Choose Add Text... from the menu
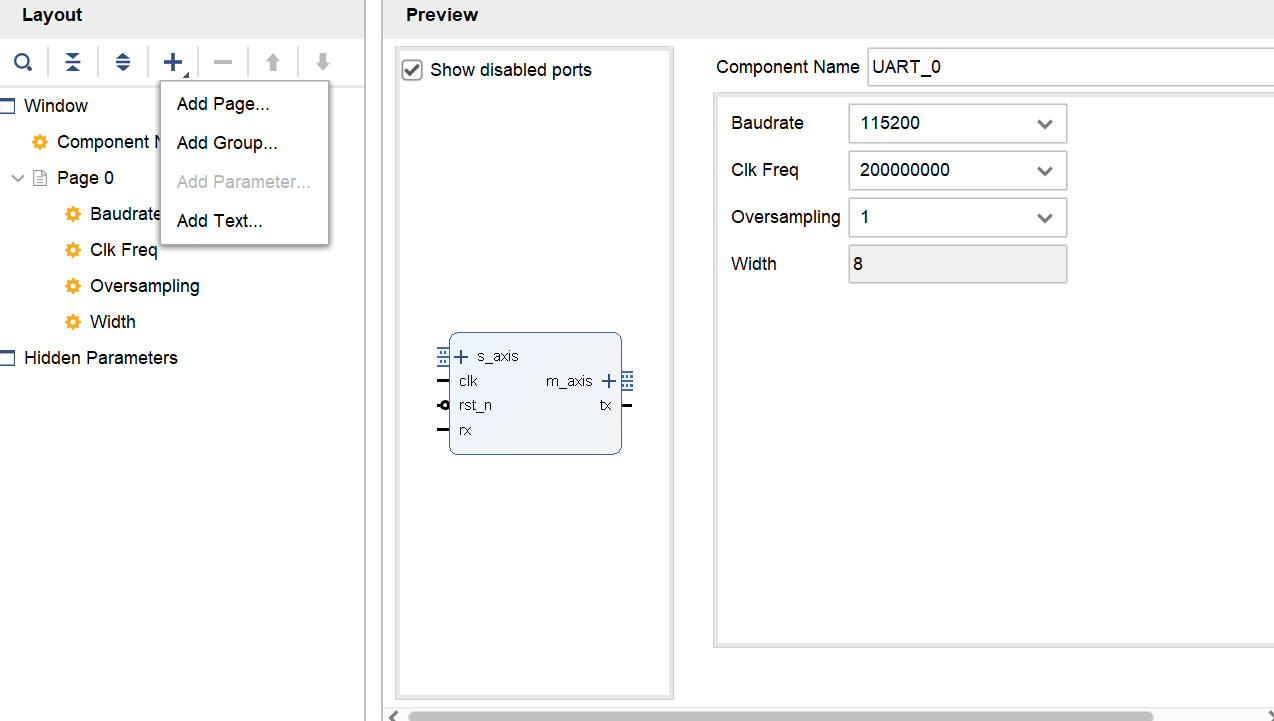The height and width of the screenshot is (721, 1274). click(219, 221)
